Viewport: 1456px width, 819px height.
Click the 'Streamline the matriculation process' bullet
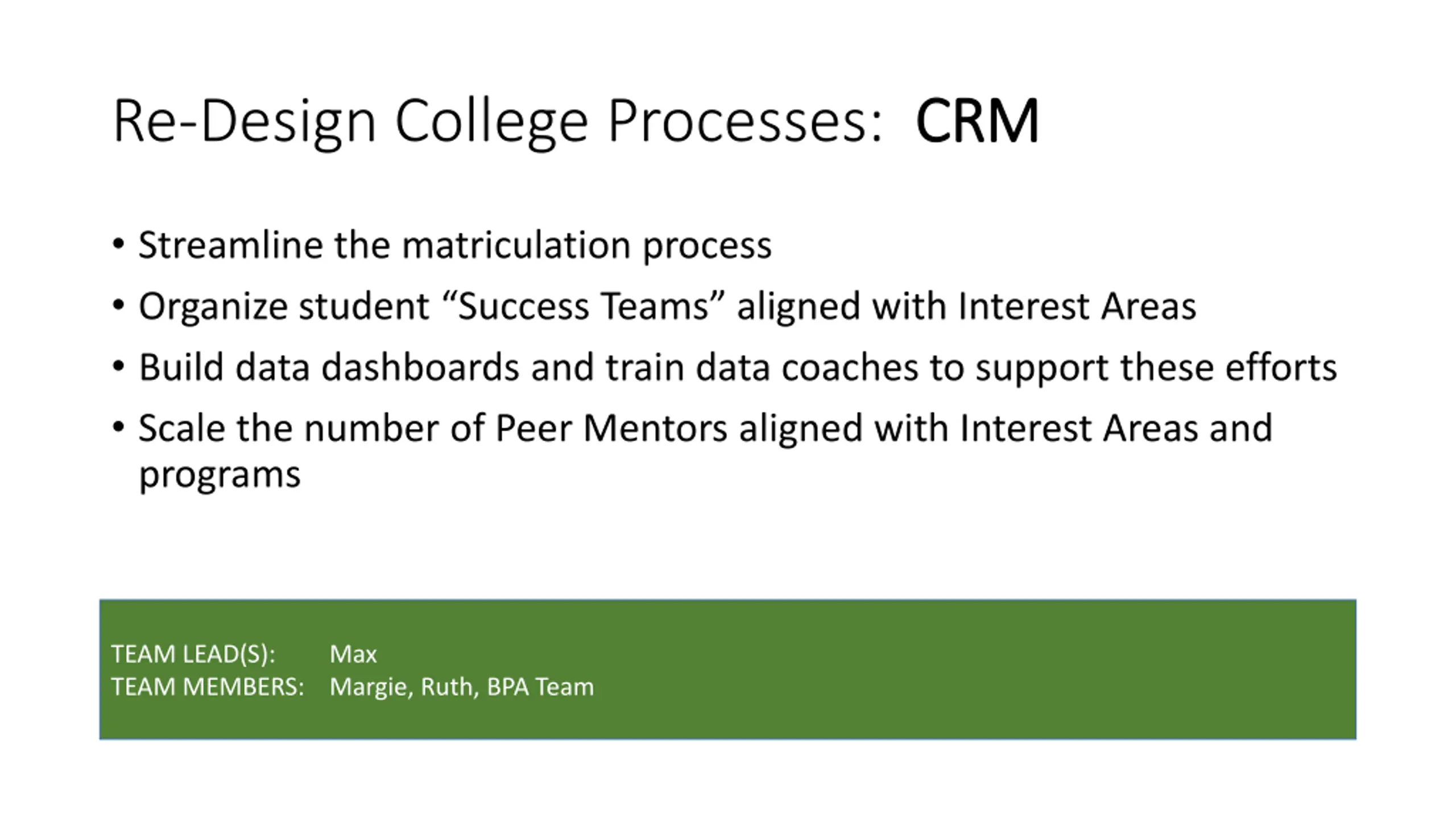[455, 245]
